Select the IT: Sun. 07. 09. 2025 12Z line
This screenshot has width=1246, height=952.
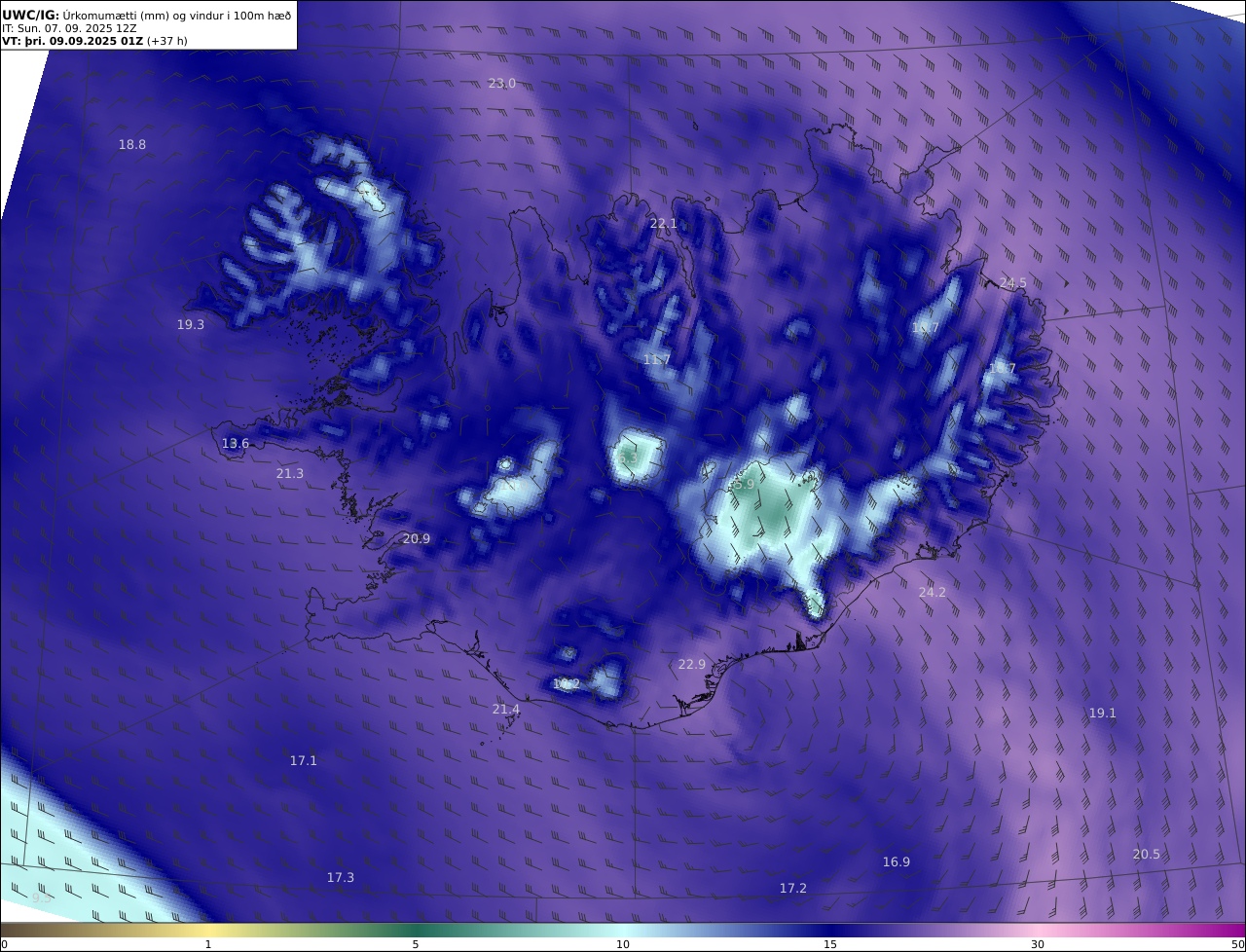point(69,28)
